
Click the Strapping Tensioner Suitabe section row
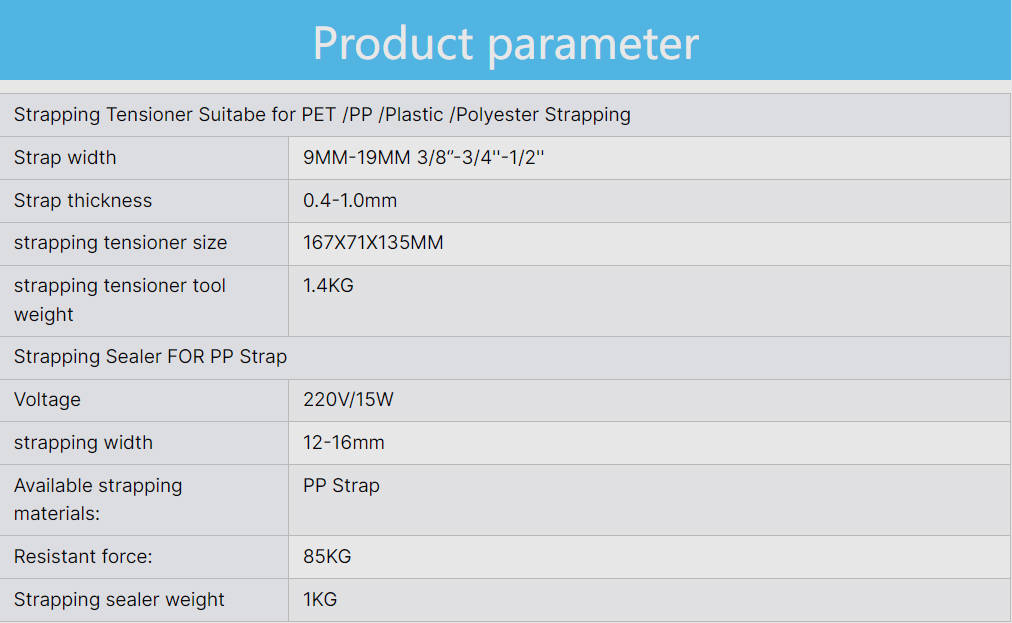[322, 114]
